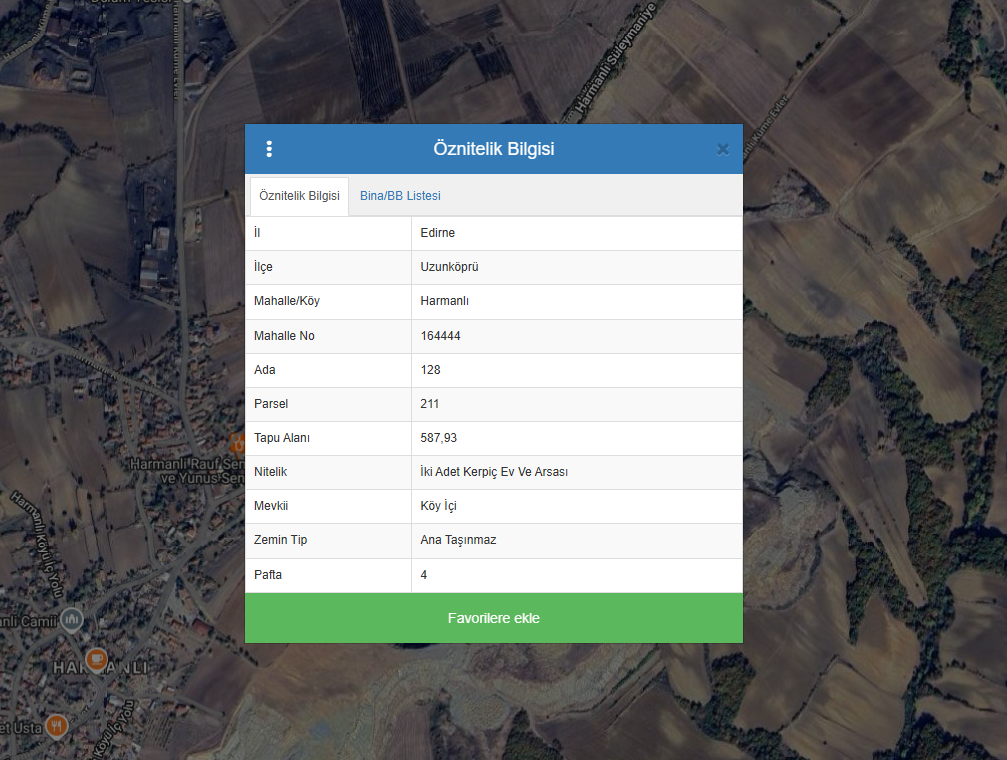Image resolution: width=1007 pixels, height=760 pixels.
Task: Click the Parsel value 211
Action: [430, 404]
